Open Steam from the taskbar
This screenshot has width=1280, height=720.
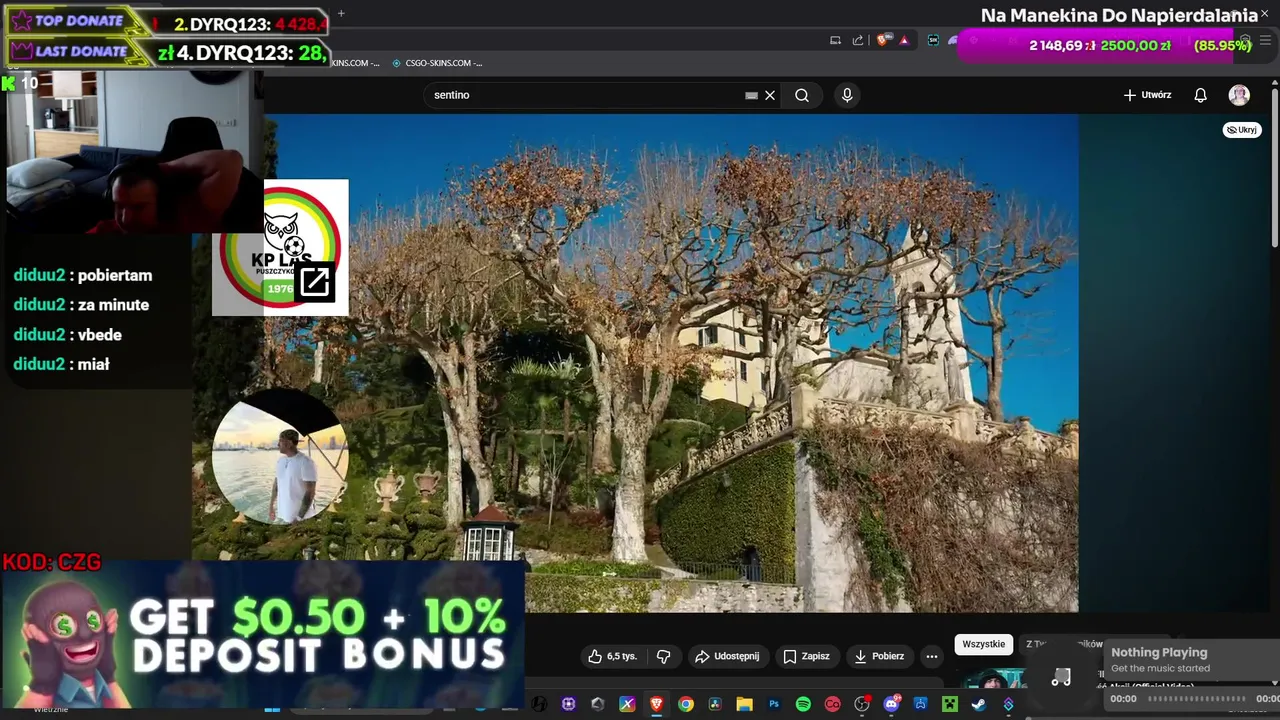(979, 704)
